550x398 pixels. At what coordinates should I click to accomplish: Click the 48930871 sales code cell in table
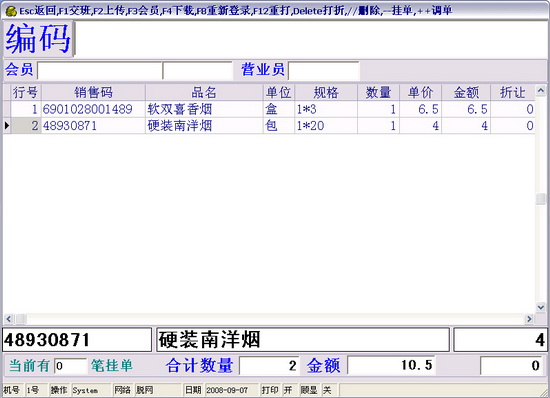pos(93,126)
